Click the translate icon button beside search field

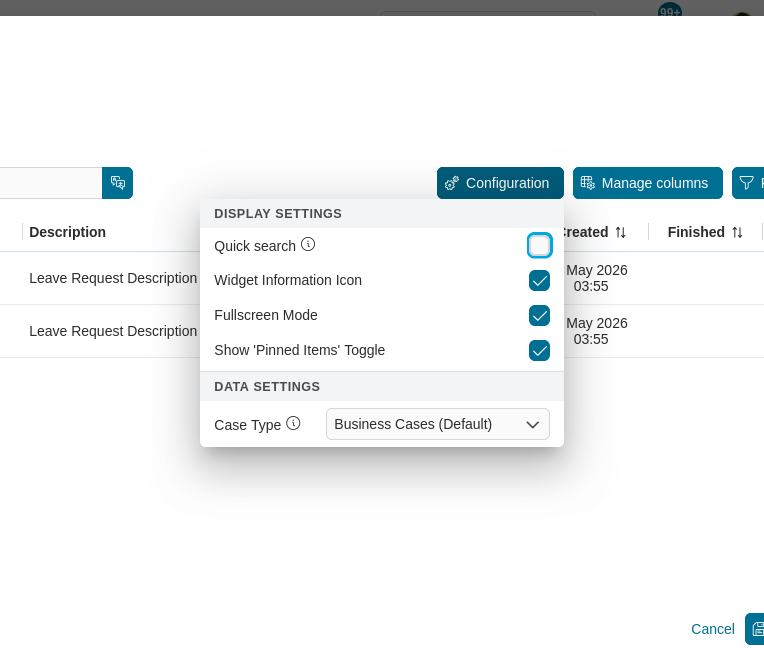pos(117,183)
